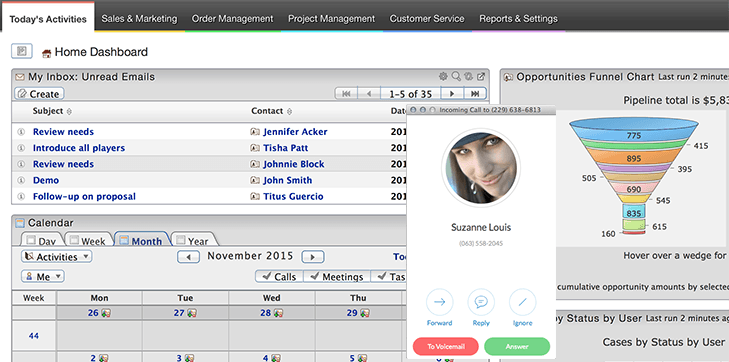Click info icon on the Demo row
729x362 pixels.
(x=20, y=180)
